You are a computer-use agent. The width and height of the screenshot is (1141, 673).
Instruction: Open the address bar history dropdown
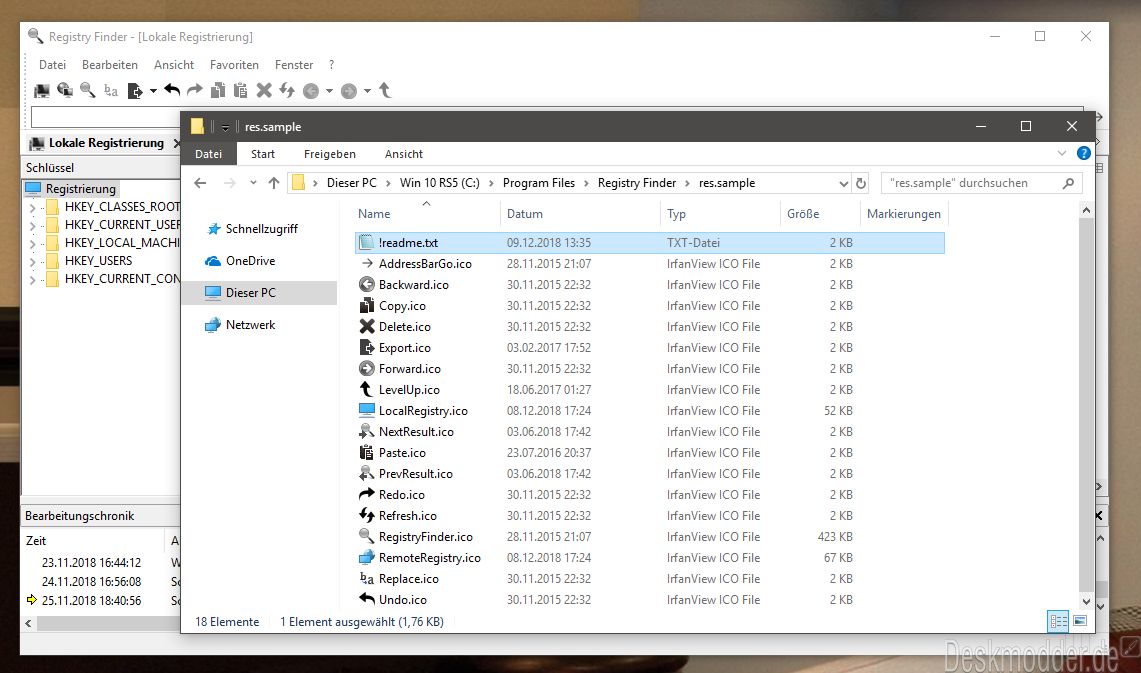(x=843, y=183)
